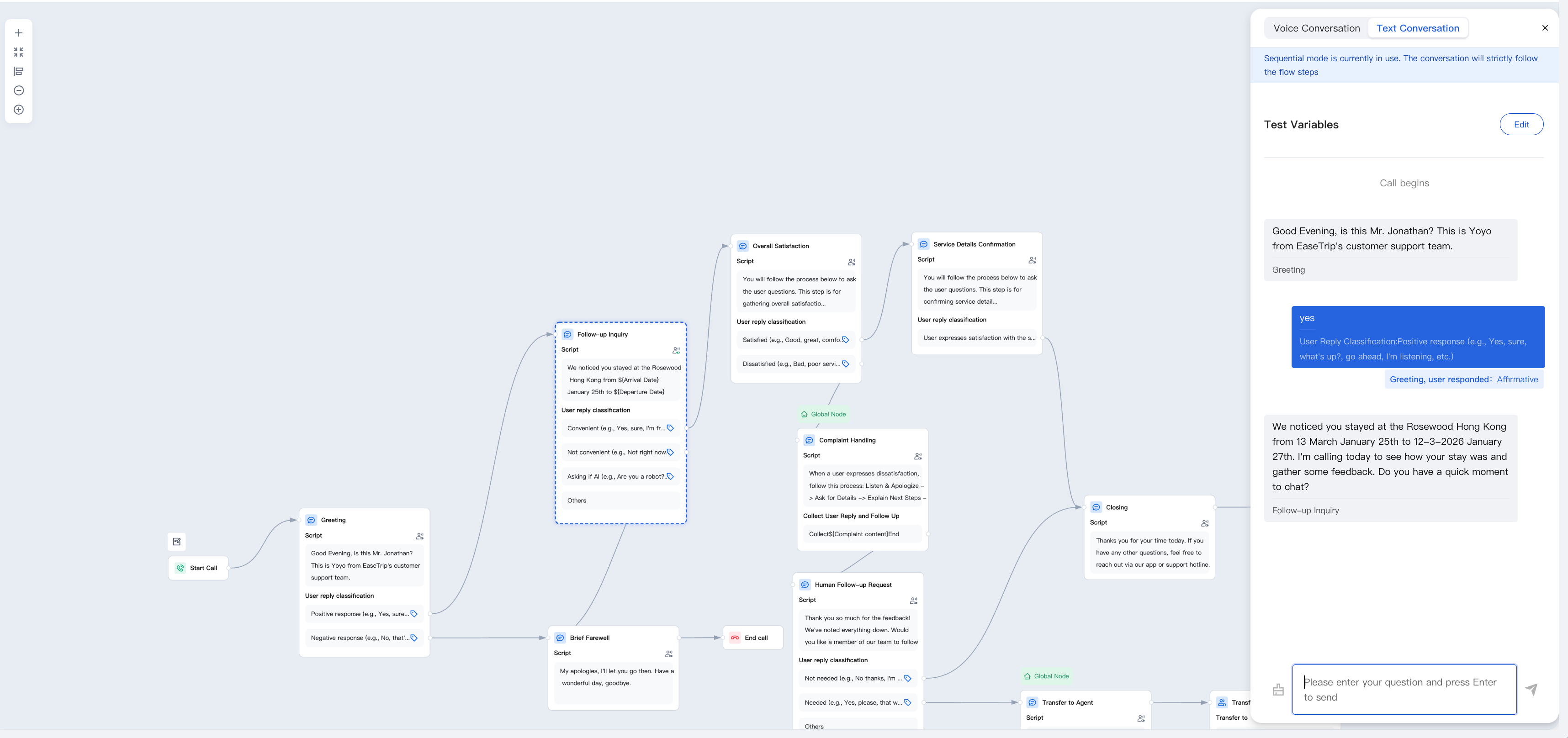Click the tag icon on the Convenient row
Image resolution: width=1568 pixels, height=738 pixels.
670,428
